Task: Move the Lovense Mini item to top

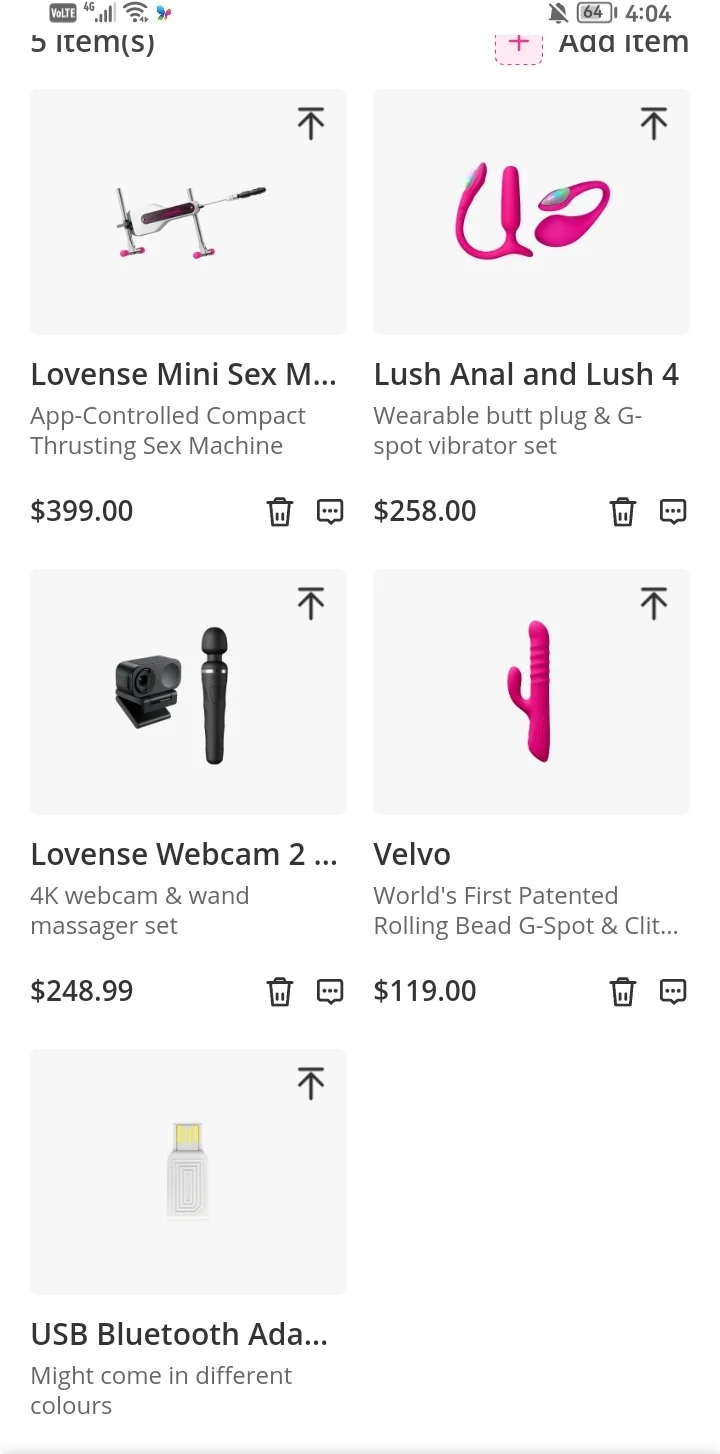Action: [x=311, y=124]
